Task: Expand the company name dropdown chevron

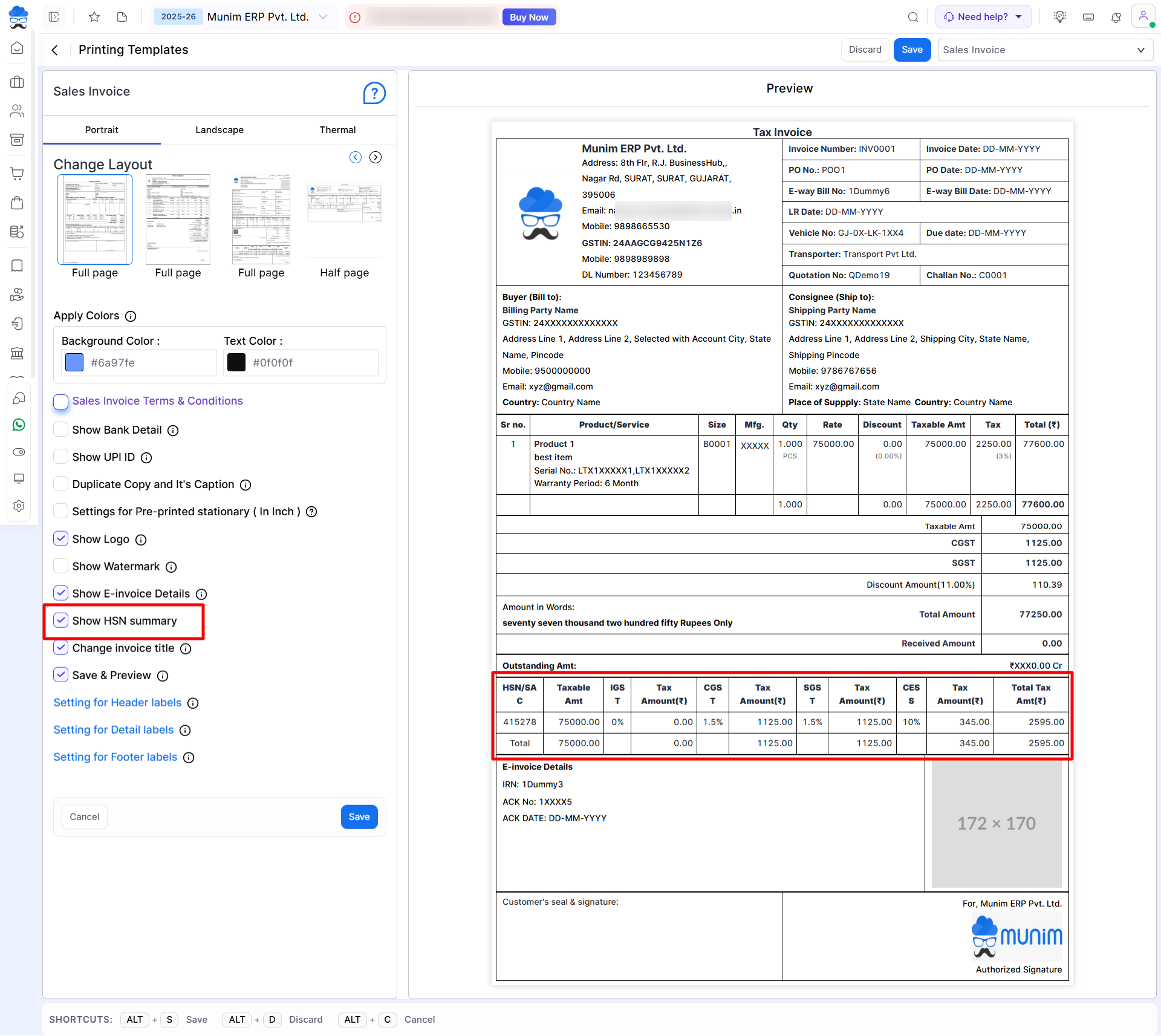Action: pos(324,17)
